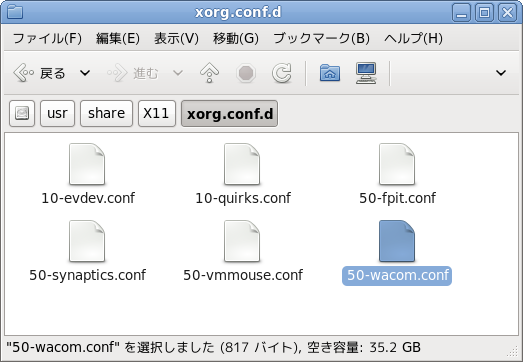Maximize the xorg.conf.d window

[484, 13]
